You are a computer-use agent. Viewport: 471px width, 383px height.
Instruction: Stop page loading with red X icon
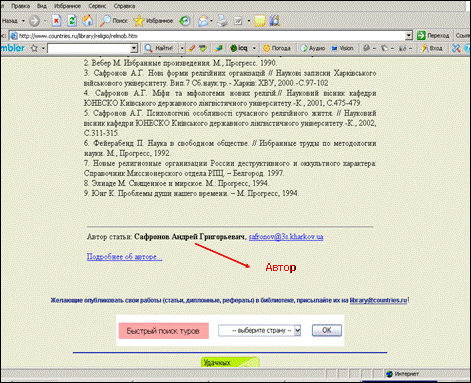pyautogui.click(x=56, y=21)
